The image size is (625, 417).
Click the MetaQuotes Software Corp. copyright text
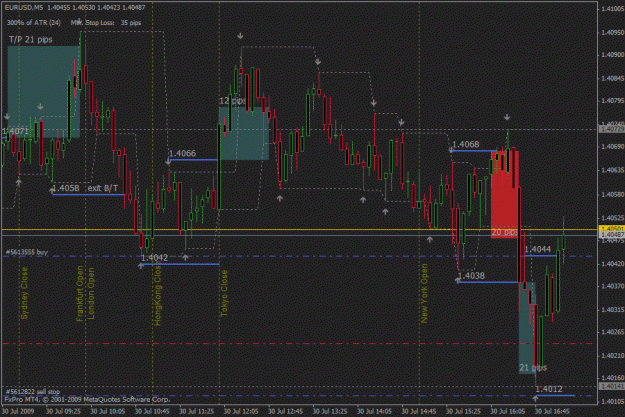(x=87, y=399)
